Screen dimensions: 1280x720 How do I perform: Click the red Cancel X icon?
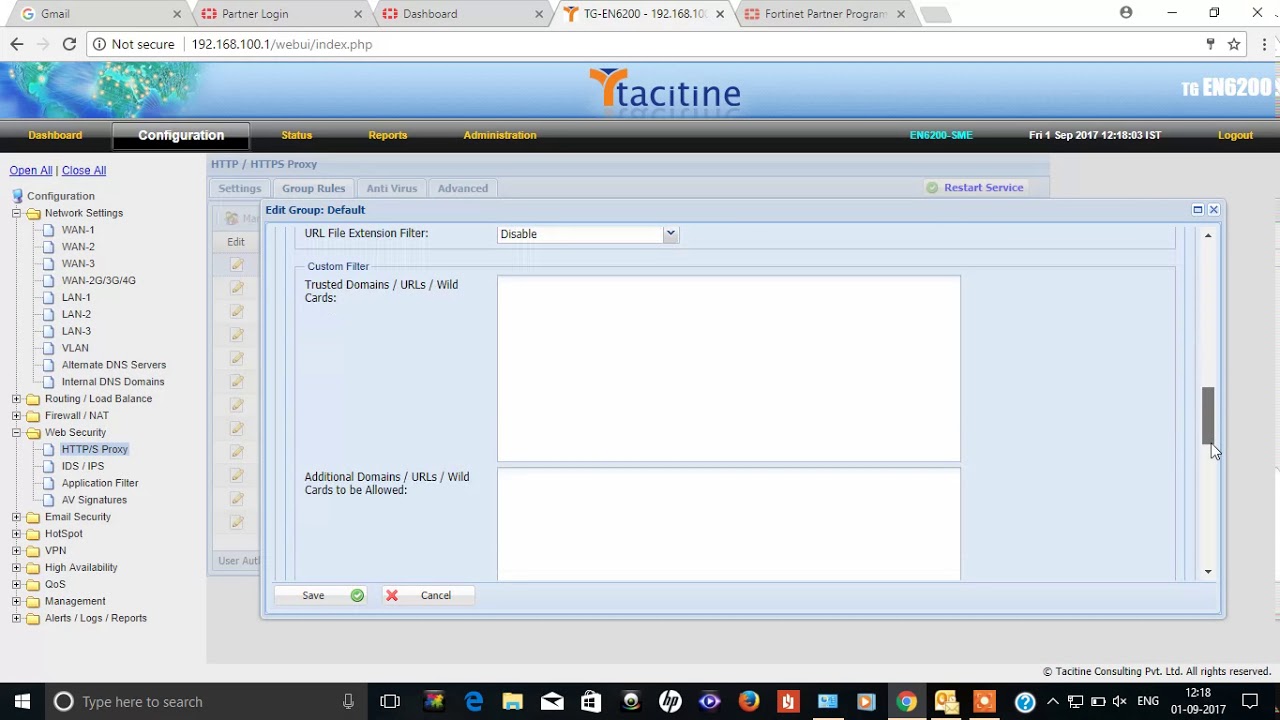pyautogui.click(x=392, y=595)
